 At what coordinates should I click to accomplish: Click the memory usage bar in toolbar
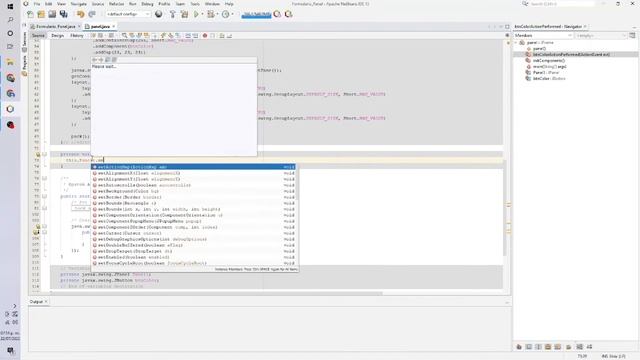tap(256, 14)
